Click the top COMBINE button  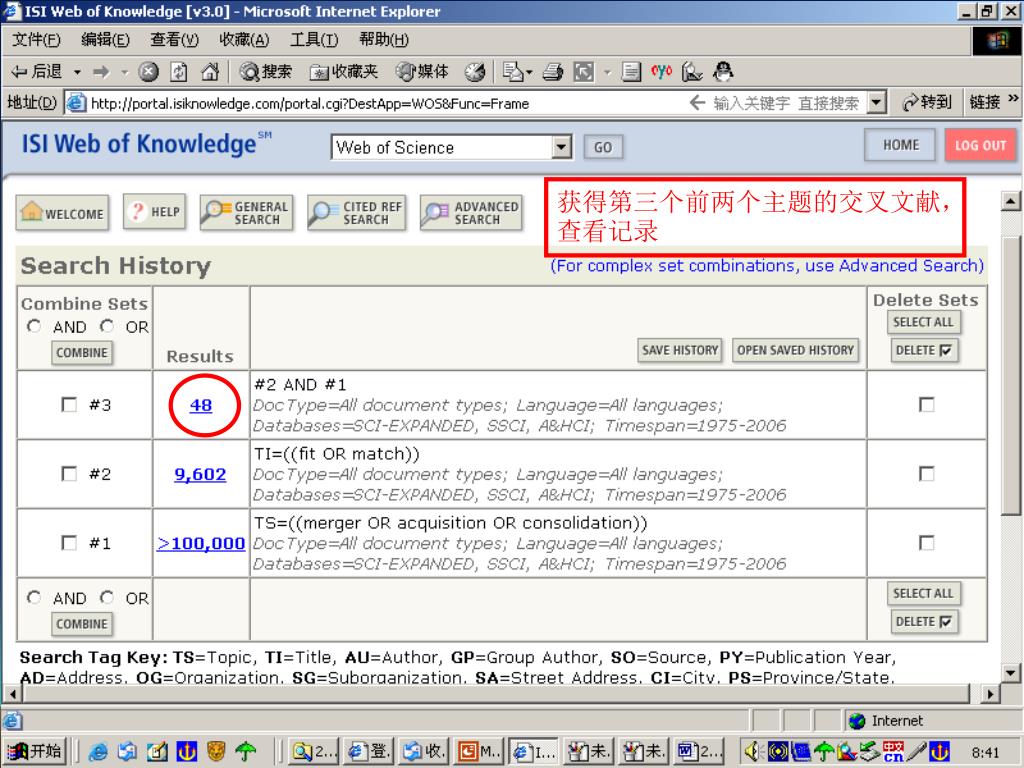[82, 353]
